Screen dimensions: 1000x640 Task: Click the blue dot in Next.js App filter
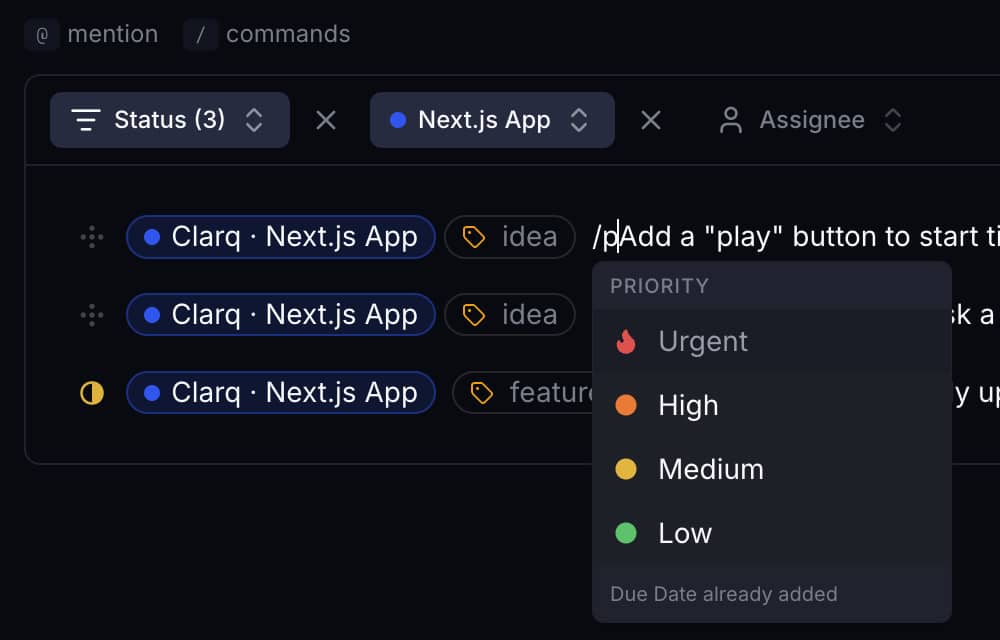pyautogui.click(x=399, y=119)
